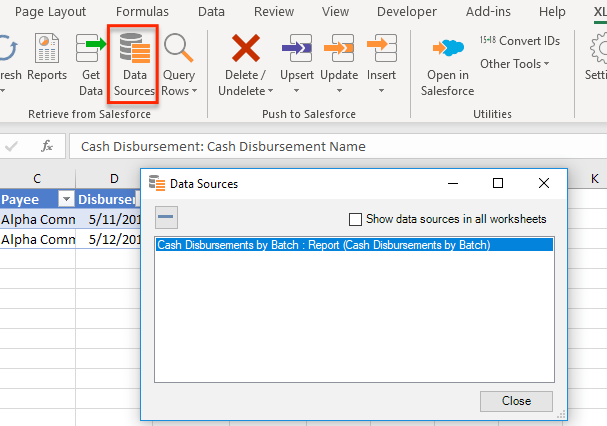Image resolution: width=607 pixels, height=426 pixels.
Task: Click the Query Rows magnifier icon
Action: [x=178, y=48]
